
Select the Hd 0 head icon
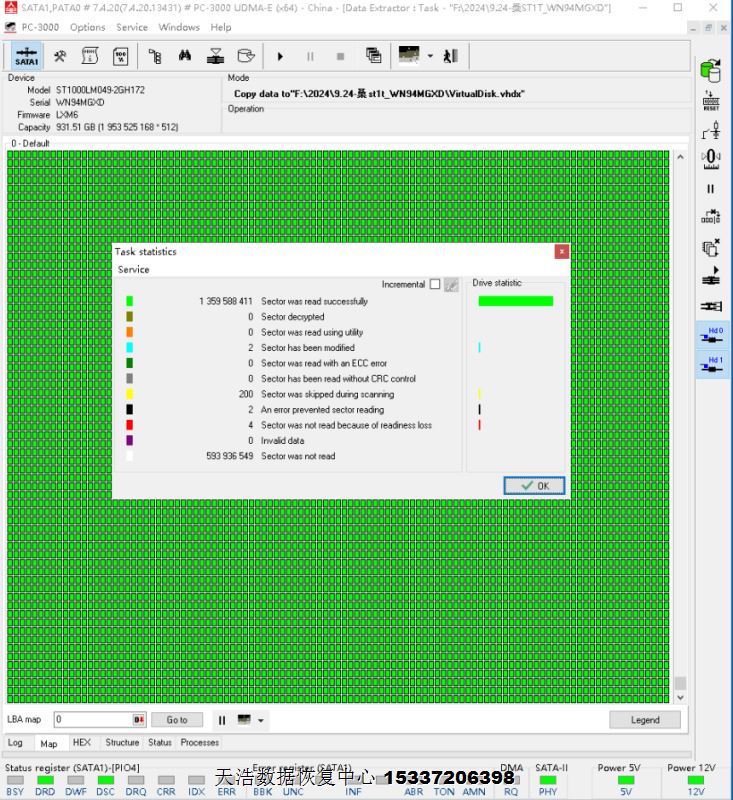pos(713,335)
